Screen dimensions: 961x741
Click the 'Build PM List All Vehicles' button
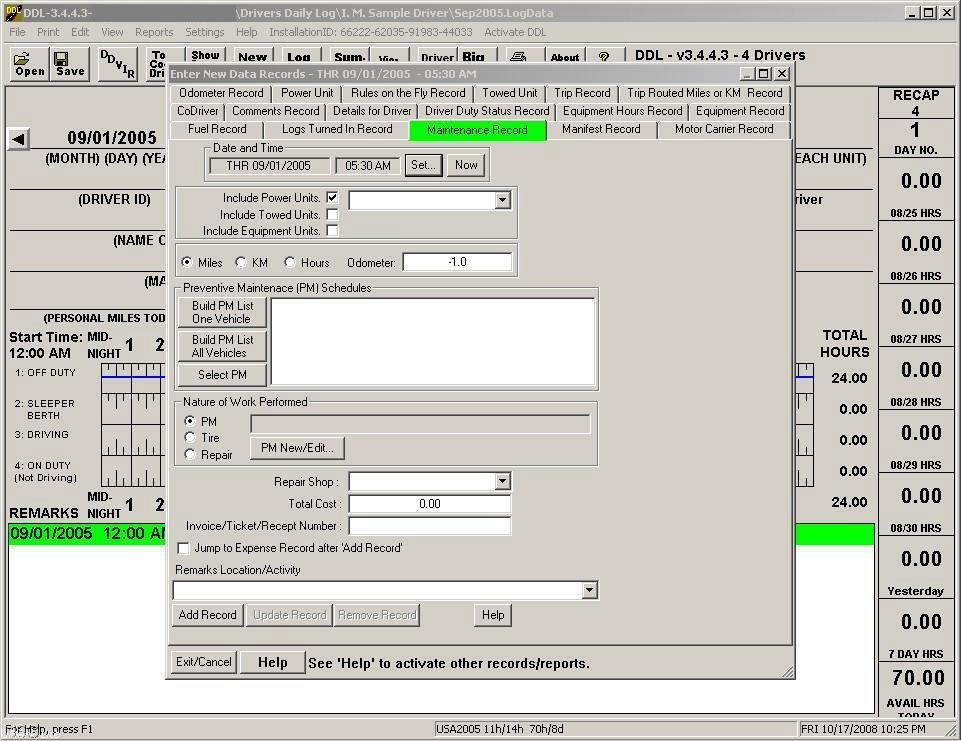click(x=221, y=345)
